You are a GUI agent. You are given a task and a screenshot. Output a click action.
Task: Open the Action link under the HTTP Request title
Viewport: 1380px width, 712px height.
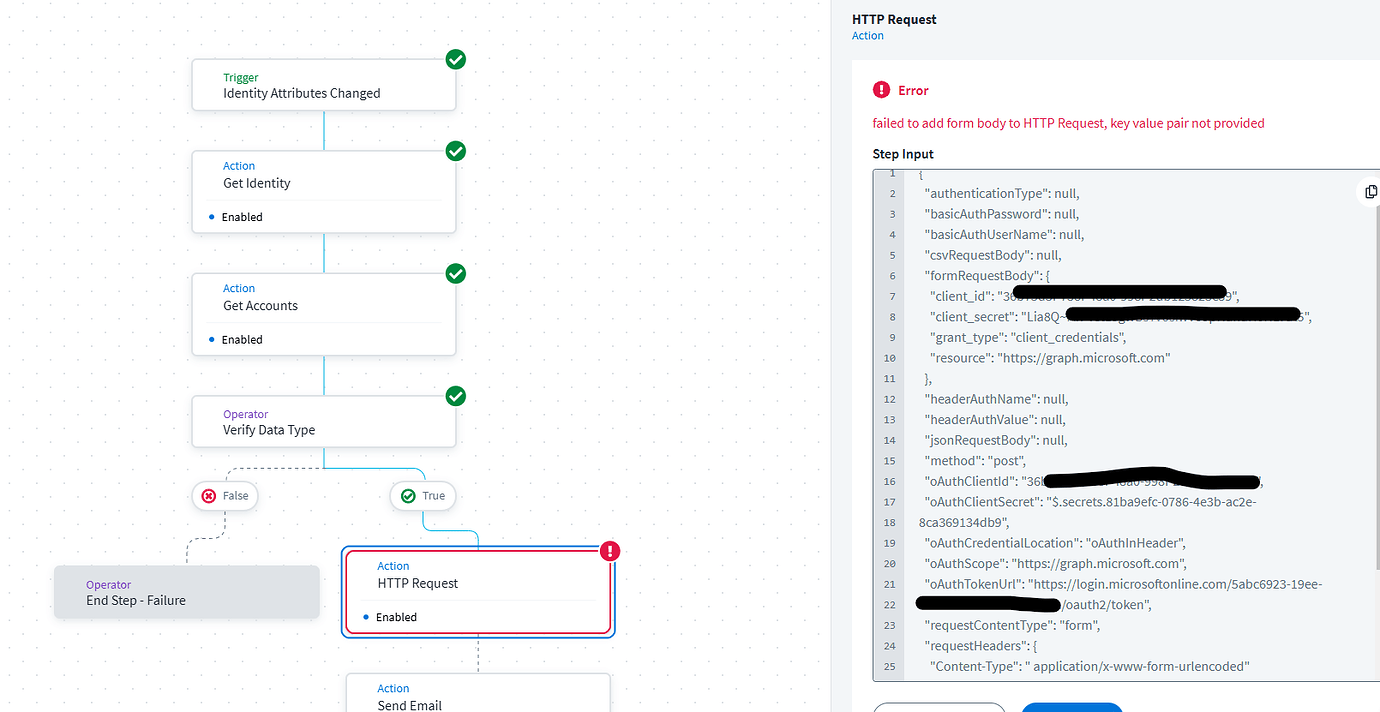[x=867, y=35]
